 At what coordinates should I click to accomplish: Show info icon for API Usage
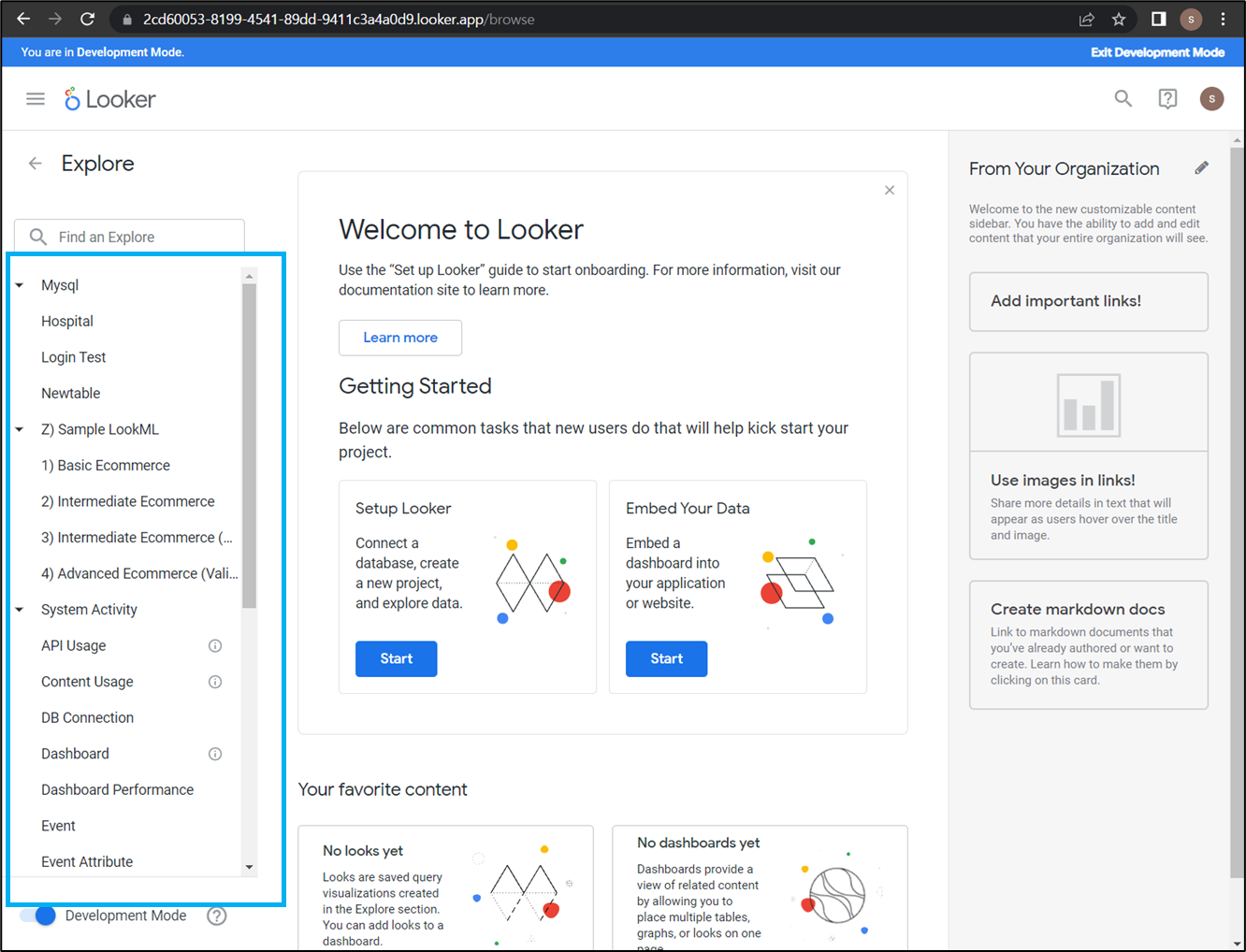[x=215, y=645]
